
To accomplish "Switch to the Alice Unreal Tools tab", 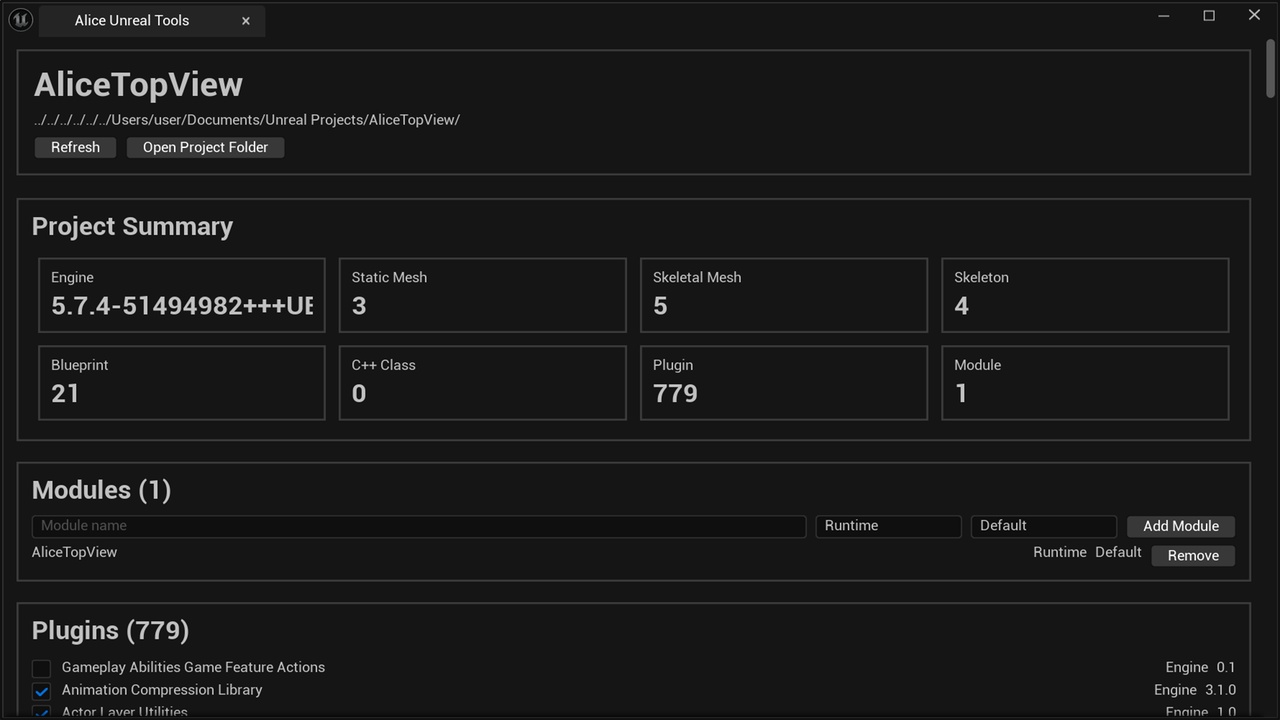I will point(152,21).
